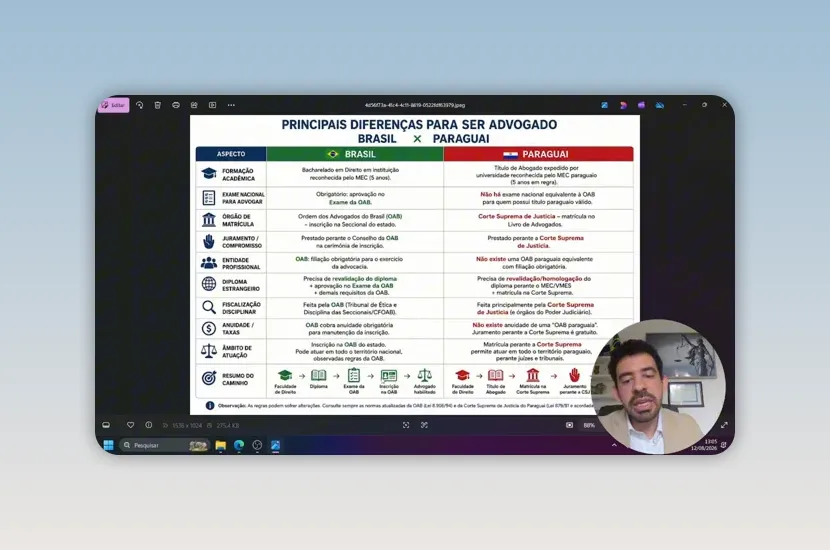Open the Windows Start button

pos(109,445)
